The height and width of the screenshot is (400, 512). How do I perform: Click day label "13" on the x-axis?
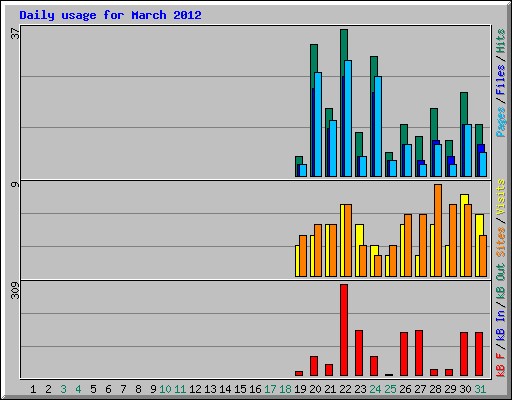(210, 389)
